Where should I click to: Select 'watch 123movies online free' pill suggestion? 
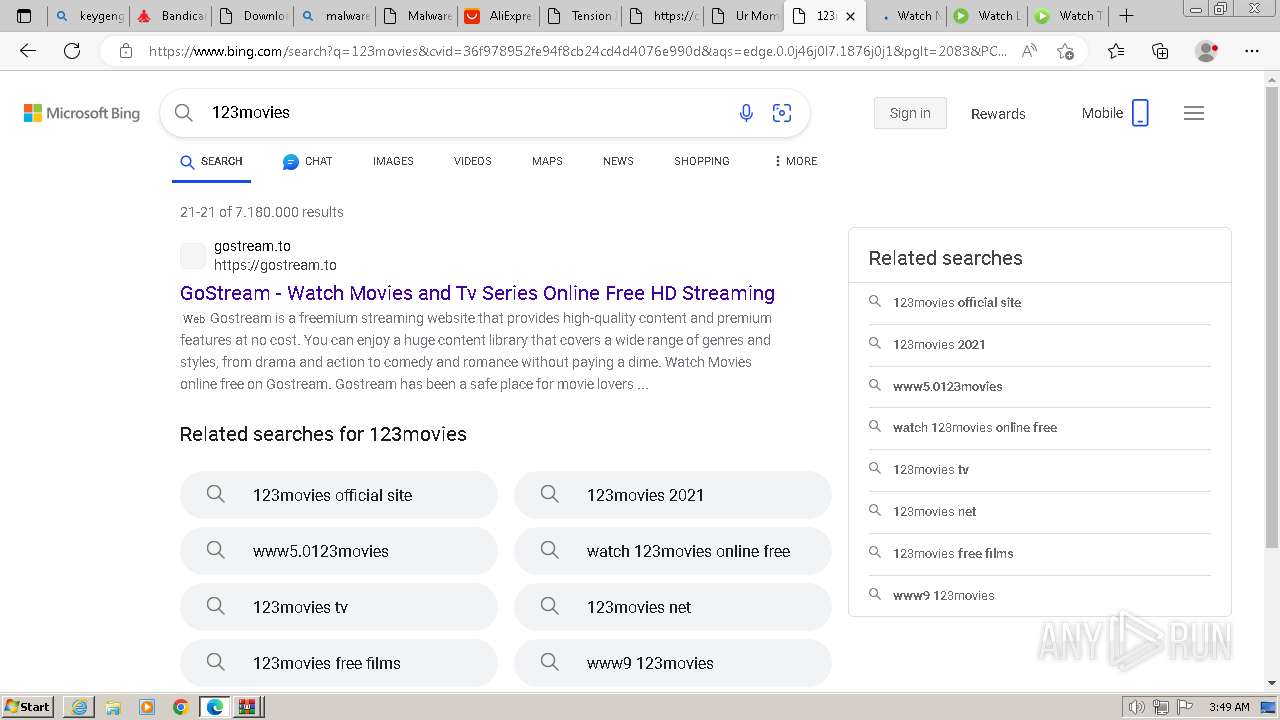(x=673, y=551)
